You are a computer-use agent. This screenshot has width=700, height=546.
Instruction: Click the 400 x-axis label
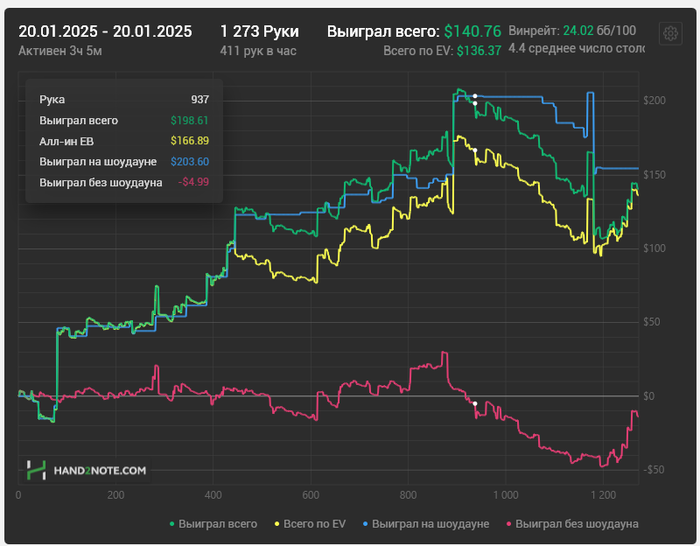[213, 495]
